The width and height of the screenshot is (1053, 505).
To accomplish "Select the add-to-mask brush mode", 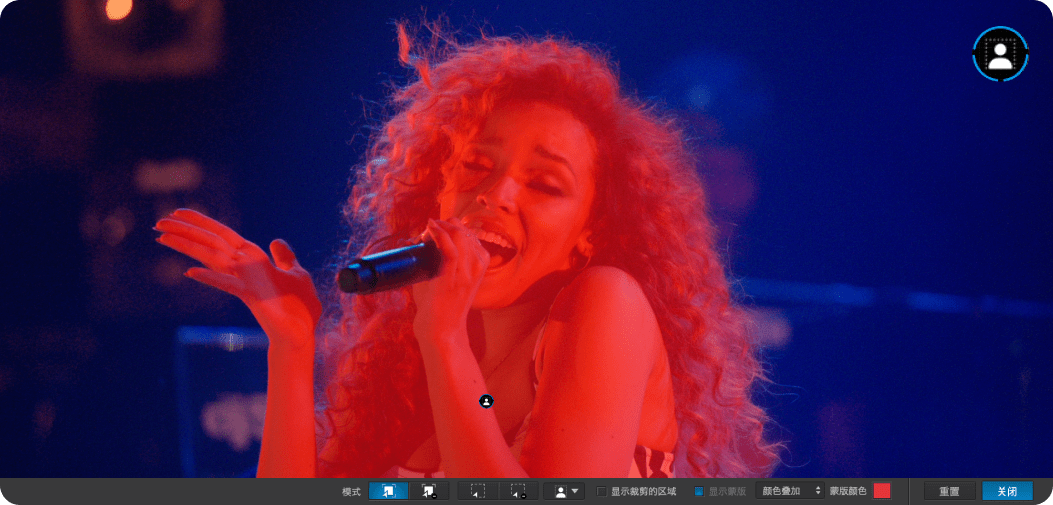I will [x=388, y=491].
